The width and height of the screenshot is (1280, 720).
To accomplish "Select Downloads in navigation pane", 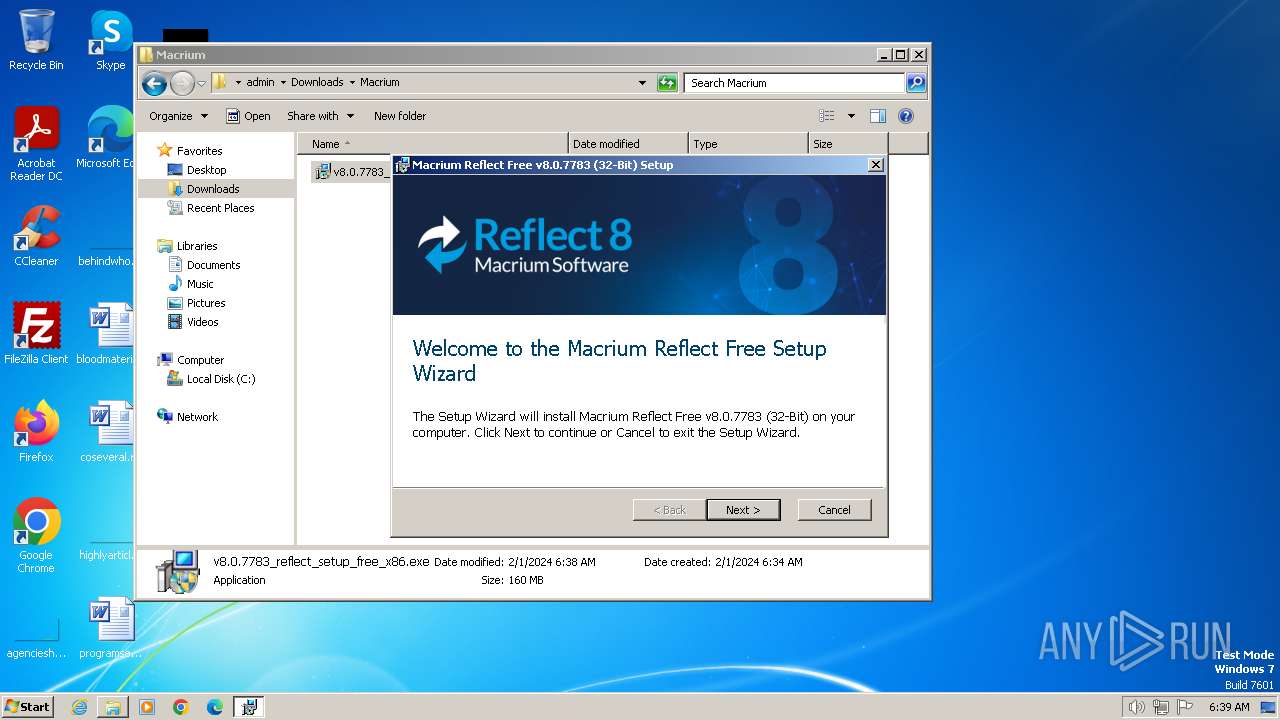I will click(213, 189).
